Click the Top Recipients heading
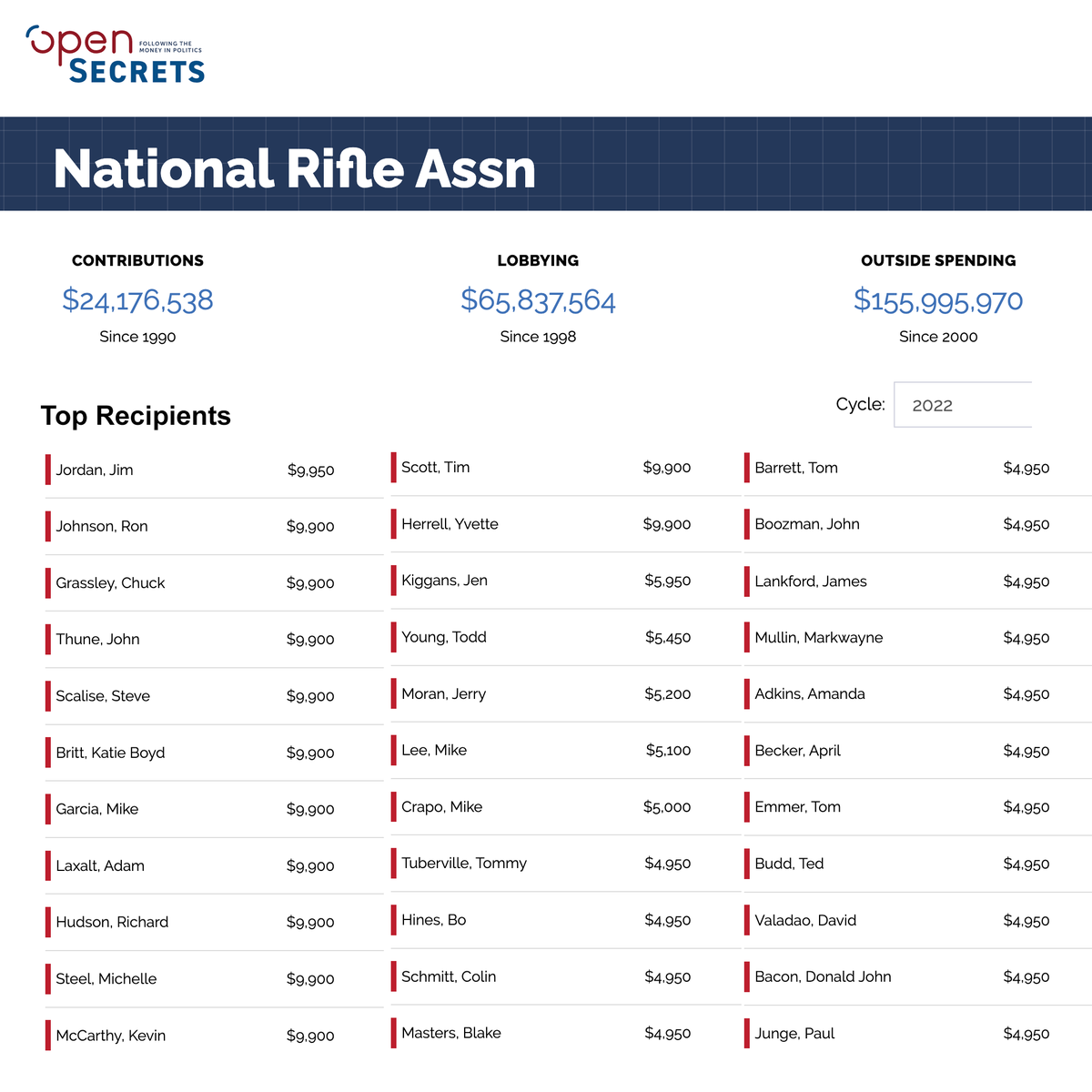1092x1092 pixels. [136, 416]
